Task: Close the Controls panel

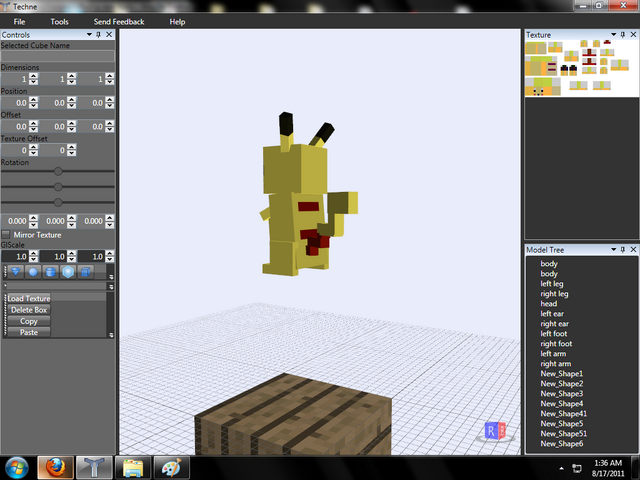Action: click(109, 35)
